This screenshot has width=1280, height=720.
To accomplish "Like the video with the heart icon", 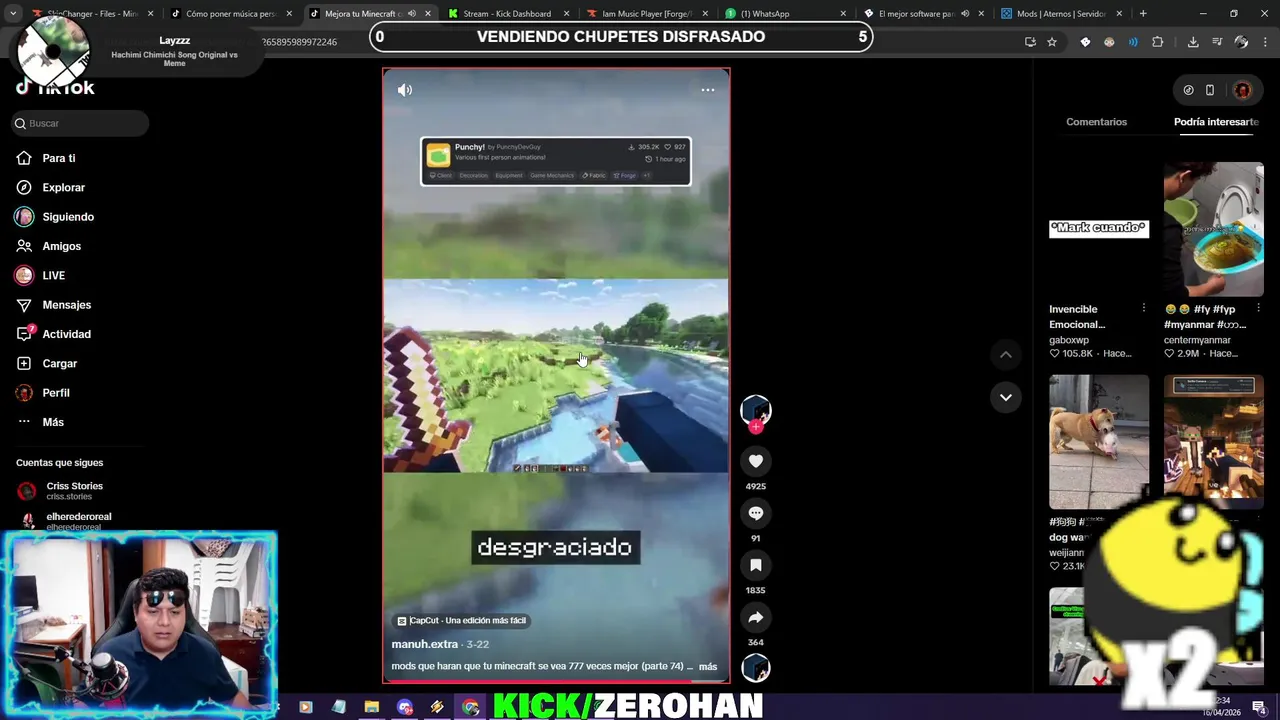I will click(x=756, y=461).
